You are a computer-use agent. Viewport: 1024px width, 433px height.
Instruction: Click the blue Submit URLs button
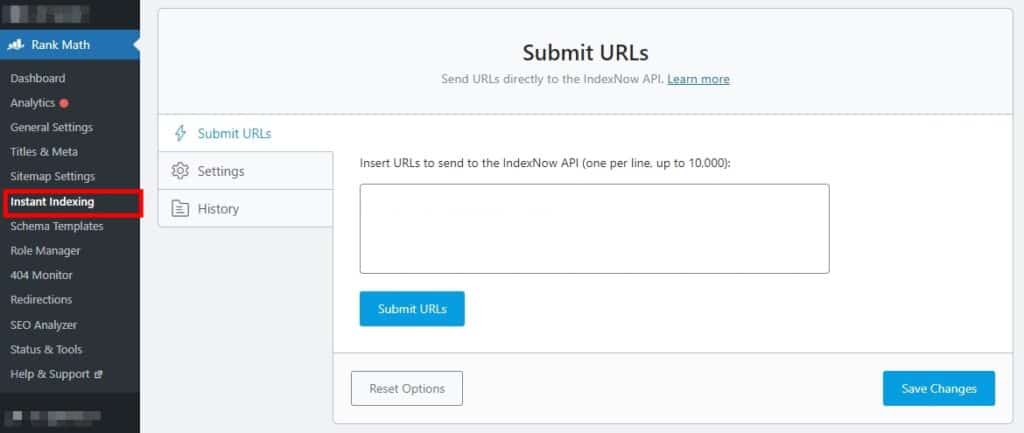[412, 309]
